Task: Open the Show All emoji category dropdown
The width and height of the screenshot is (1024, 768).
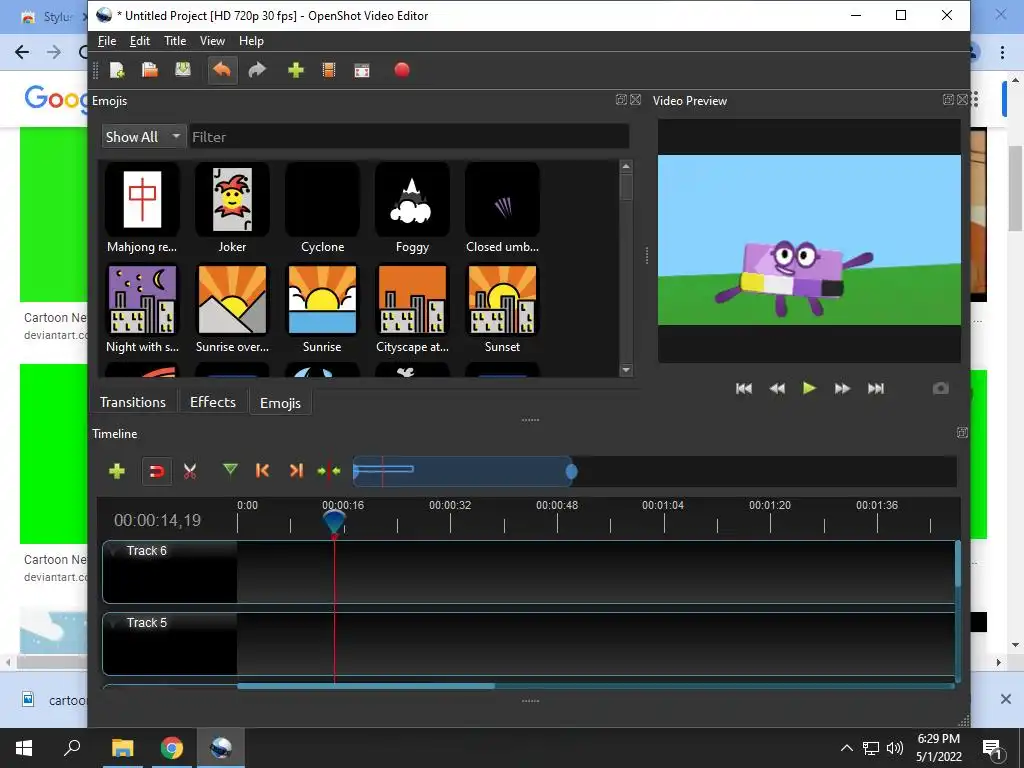Action: point(144,136)
